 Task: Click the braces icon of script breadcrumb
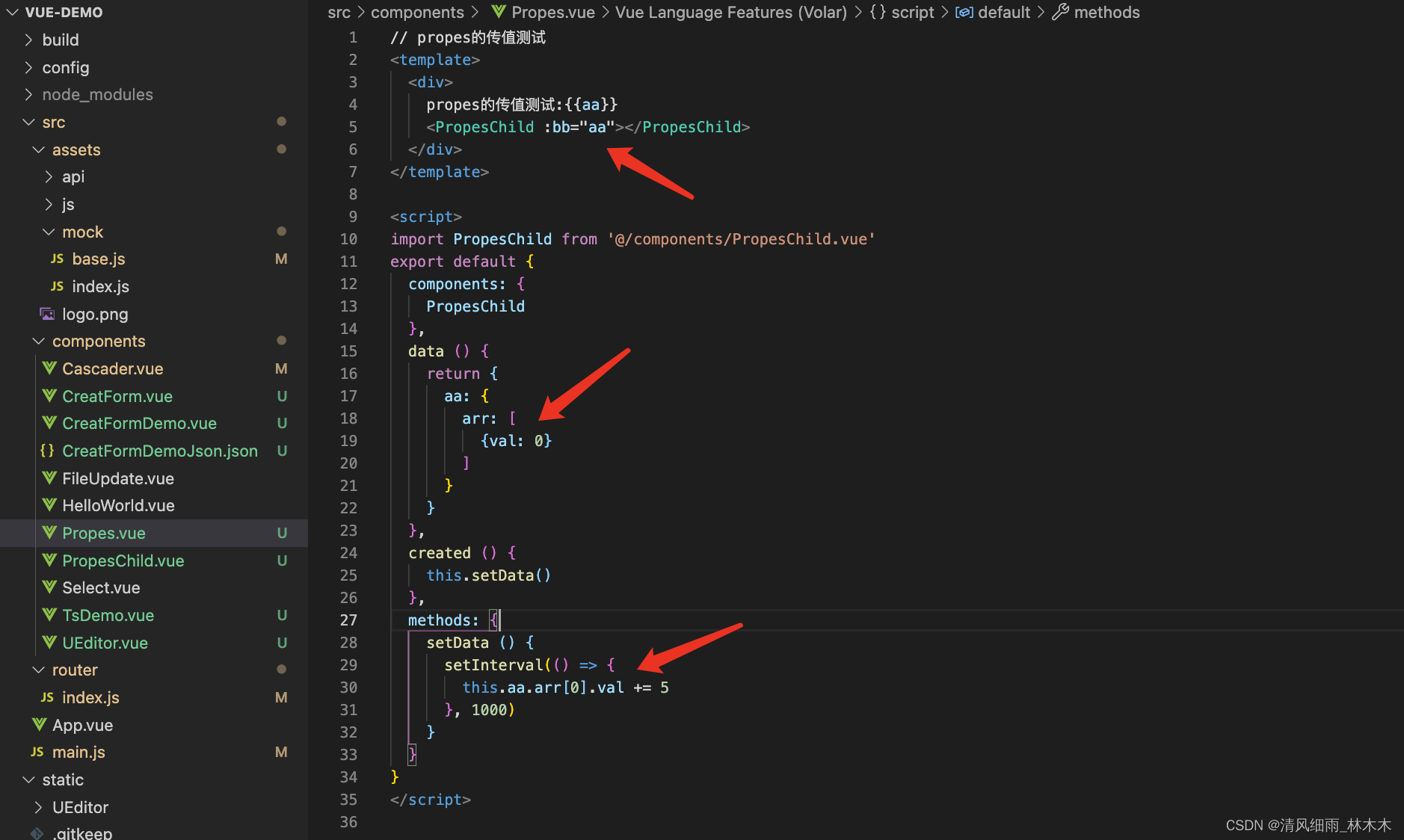click(x=878, y=12)
